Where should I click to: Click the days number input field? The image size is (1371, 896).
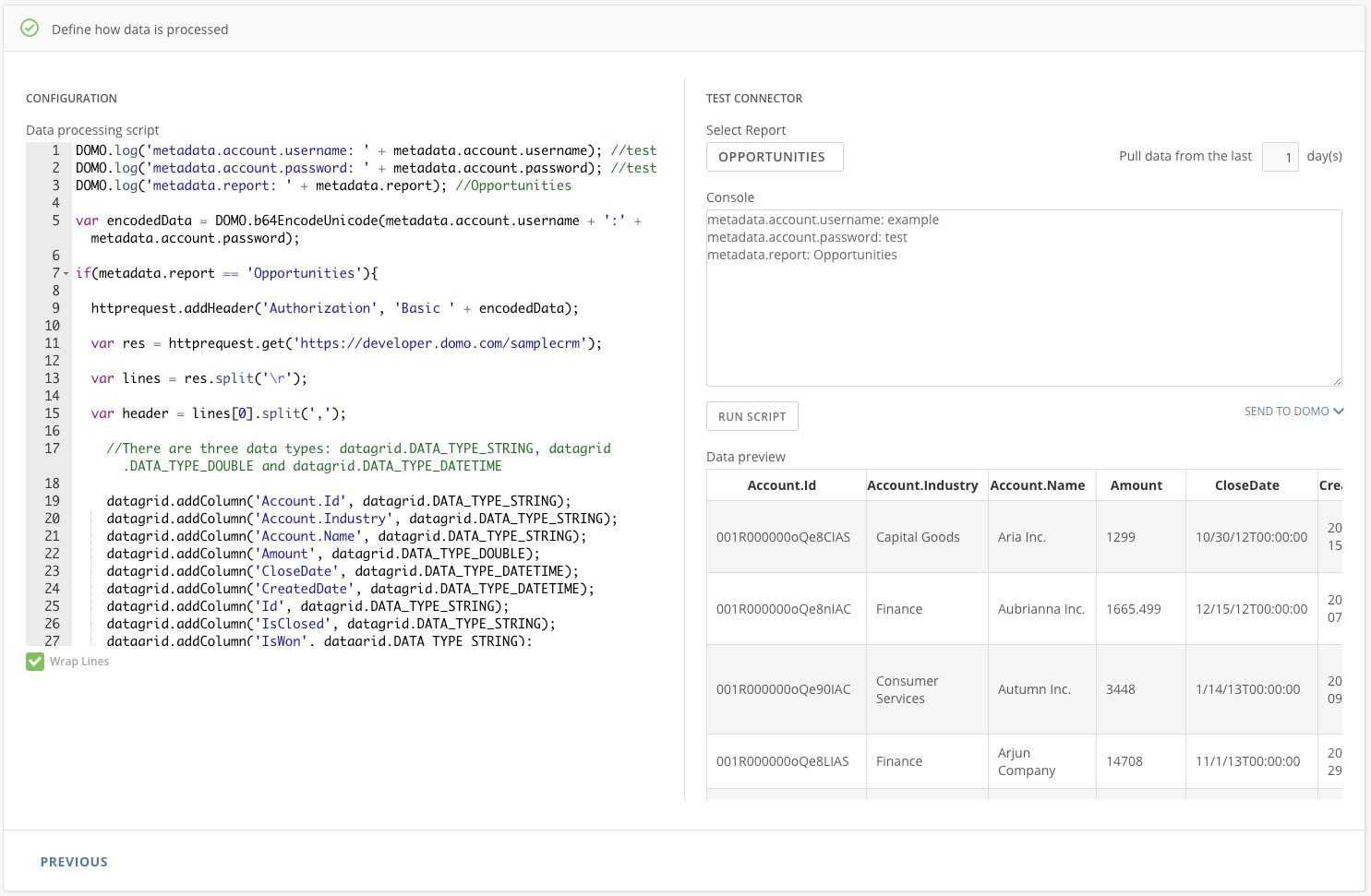pos(1281,157)
